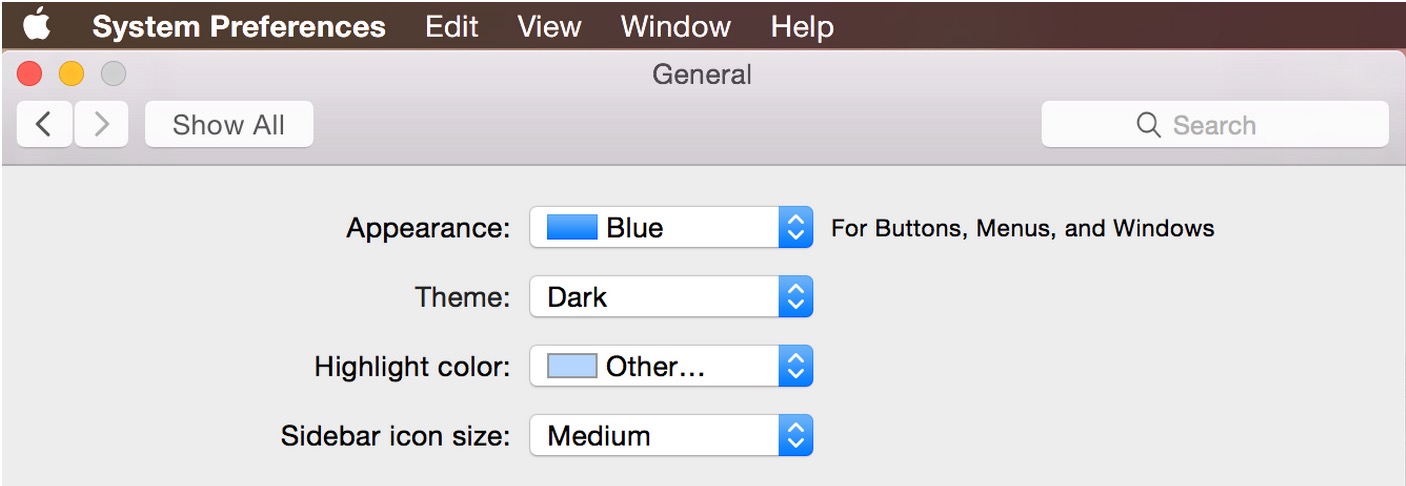Click the magnifying glass search icon
The image size is (1406, 486).
[1149, 125]
